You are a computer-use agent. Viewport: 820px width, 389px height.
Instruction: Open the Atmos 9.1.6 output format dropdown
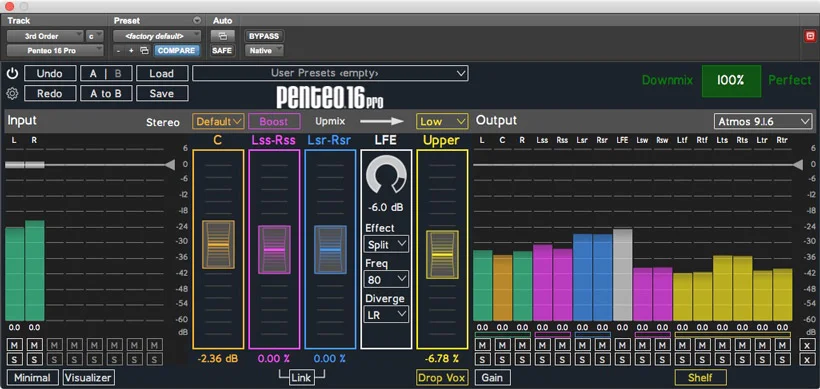[763, 121]
